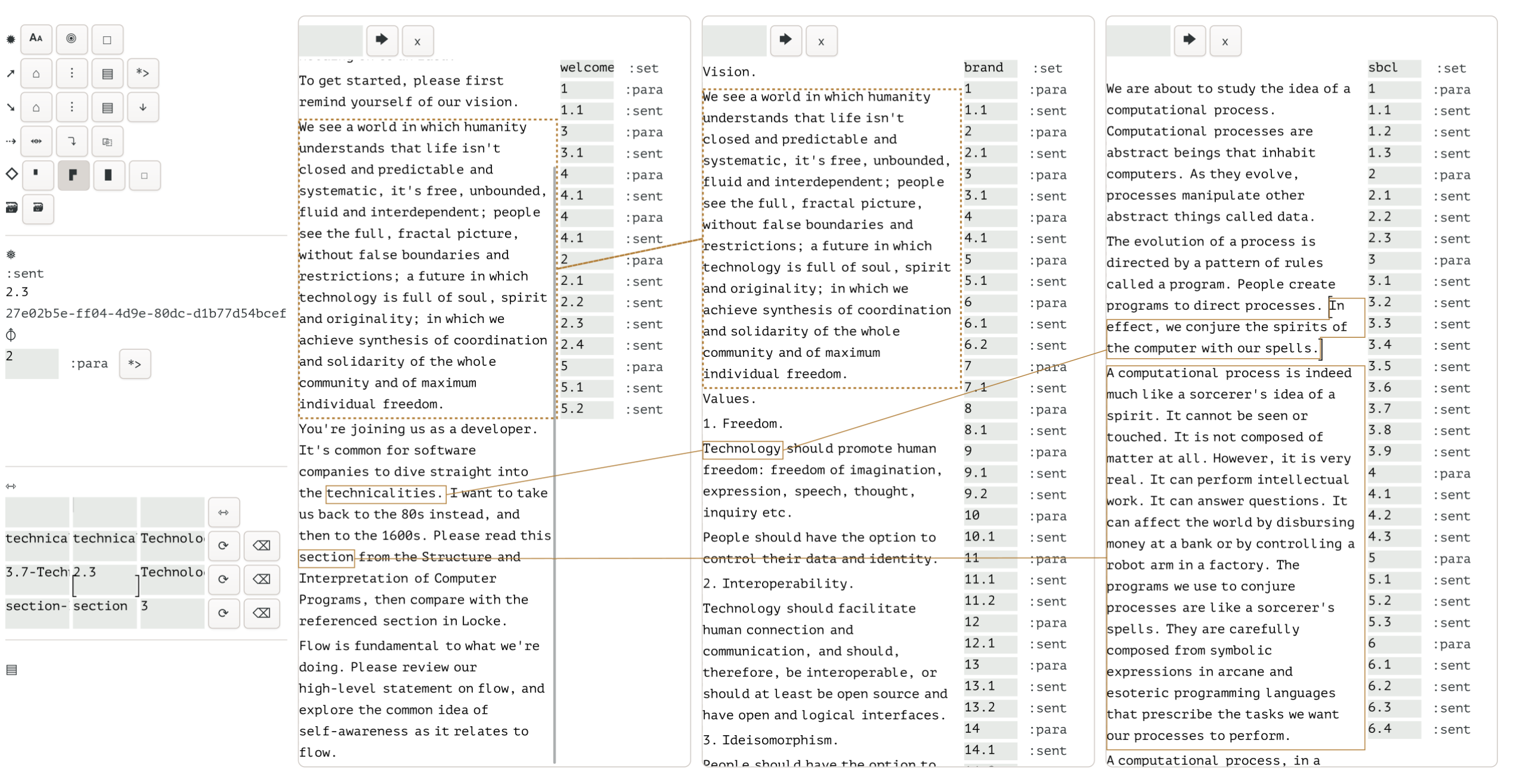The height and width of the screenshot is (784, 1514).
Task: Click the treasure chest button
Action: tap(37, 209)
